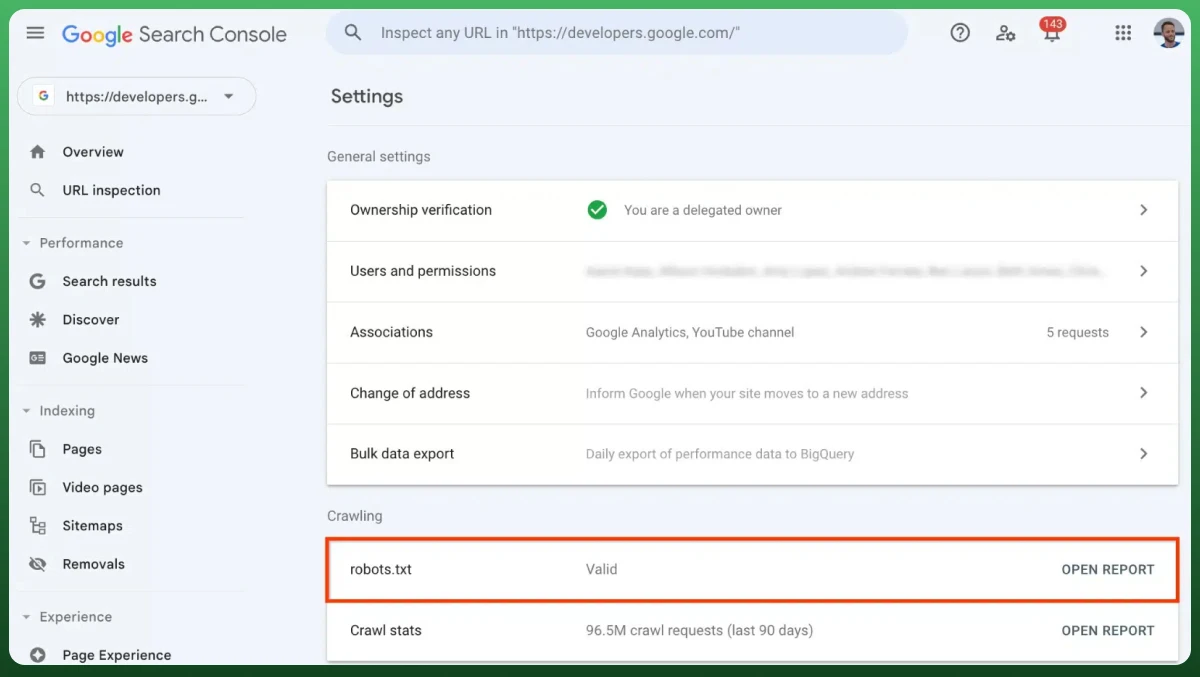Click the Discover asterisk icon
The image size is (1200, 677).
[x=38, y=320]
